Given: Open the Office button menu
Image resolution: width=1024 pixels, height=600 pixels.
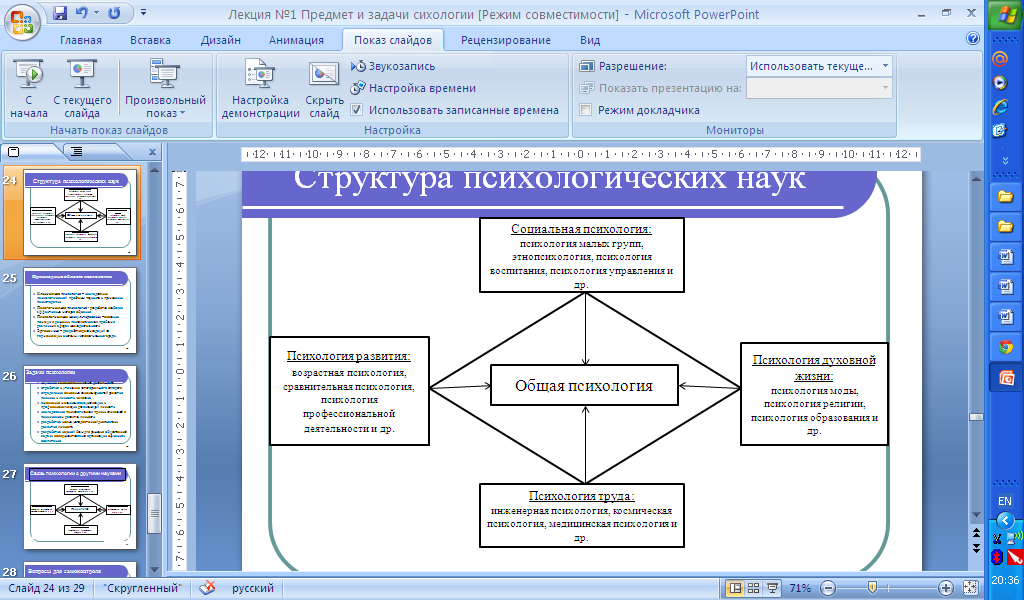Looking at the screenshot, I should pyautogui.click(x=22, y=20).
